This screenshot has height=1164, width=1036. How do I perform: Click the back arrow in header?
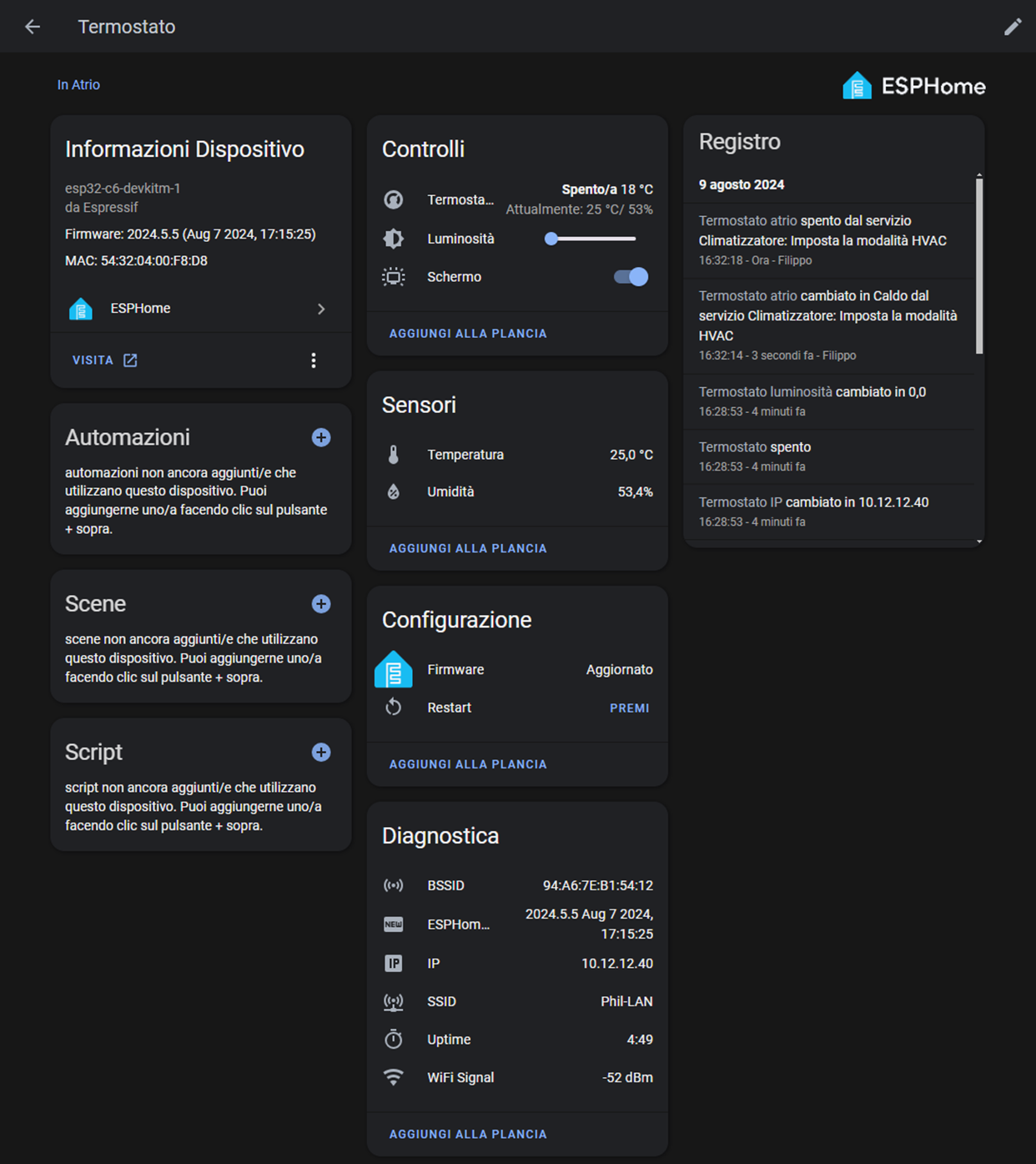click(33, 27)
